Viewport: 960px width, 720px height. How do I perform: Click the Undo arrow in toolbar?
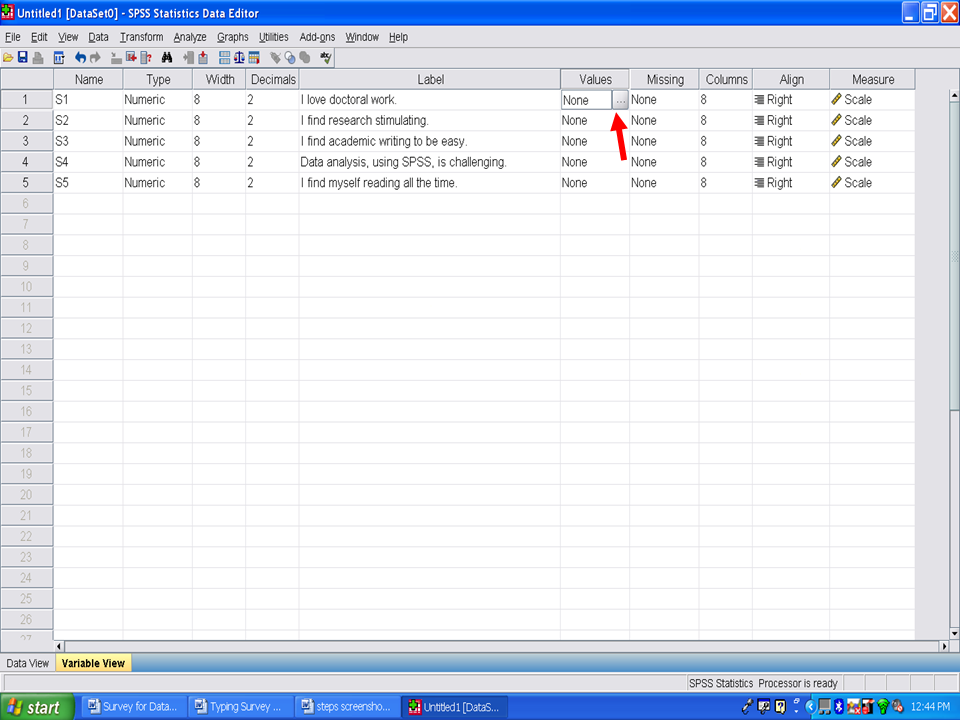click(x=81, y=58)
